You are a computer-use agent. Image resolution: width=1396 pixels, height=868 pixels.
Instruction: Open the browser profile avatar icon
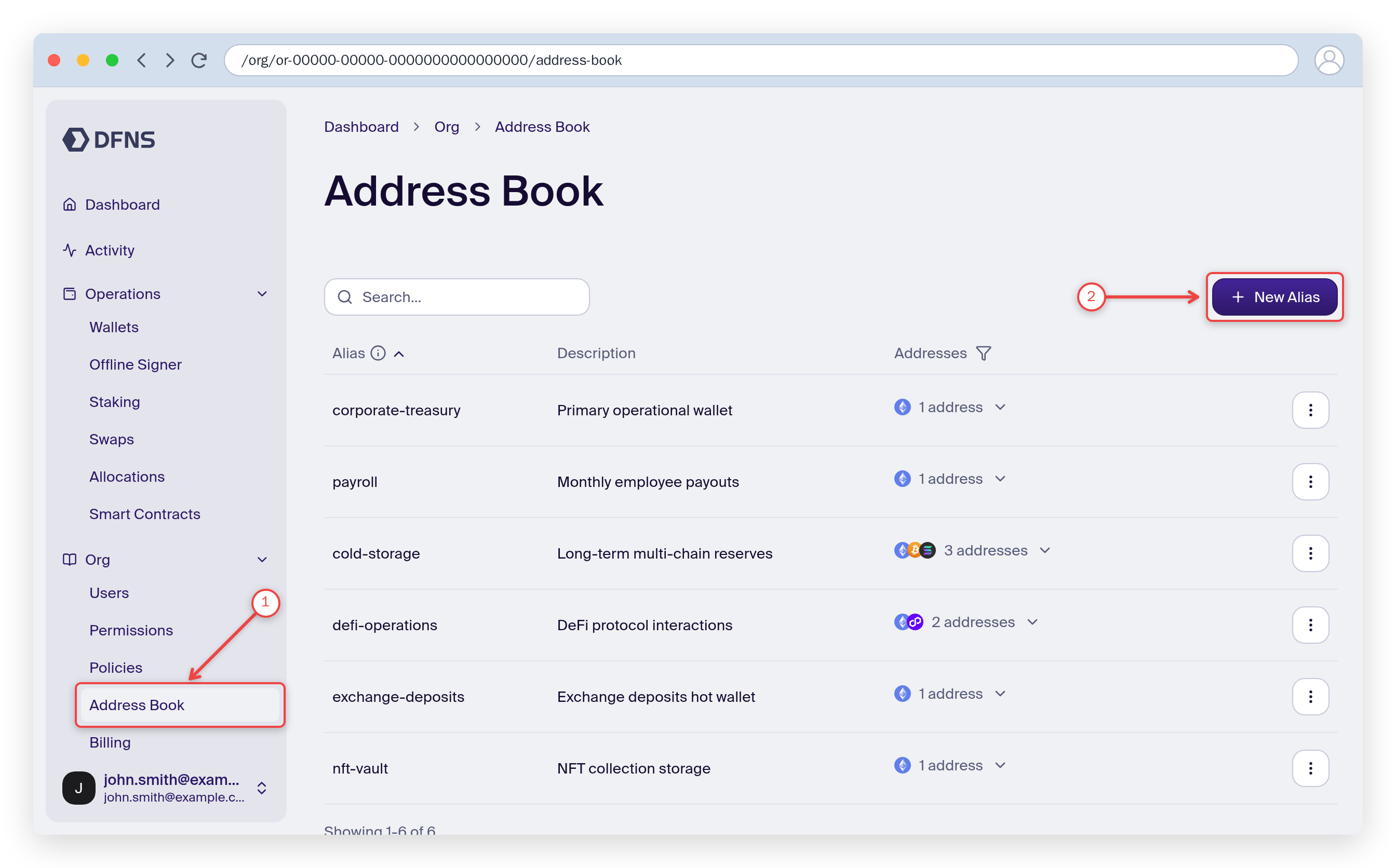1328,60
